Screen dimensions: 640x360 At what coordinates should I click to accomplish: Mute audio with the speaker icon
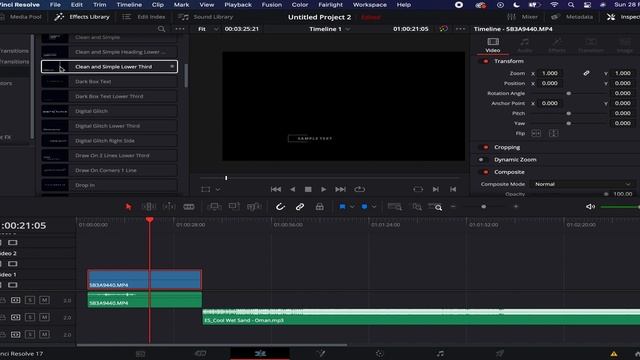[x=590, y=207]
